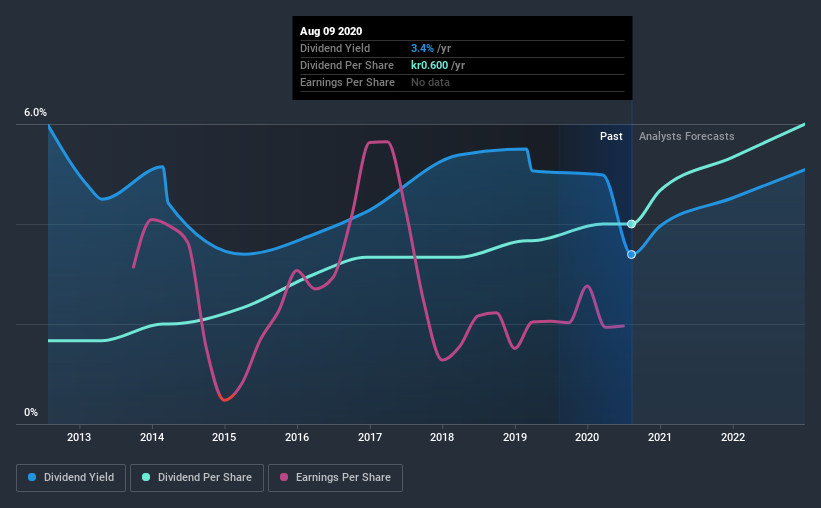Click the red low point of earnings line near 2015
Screen dimensions: 821x508
click(x=225, y=400)
